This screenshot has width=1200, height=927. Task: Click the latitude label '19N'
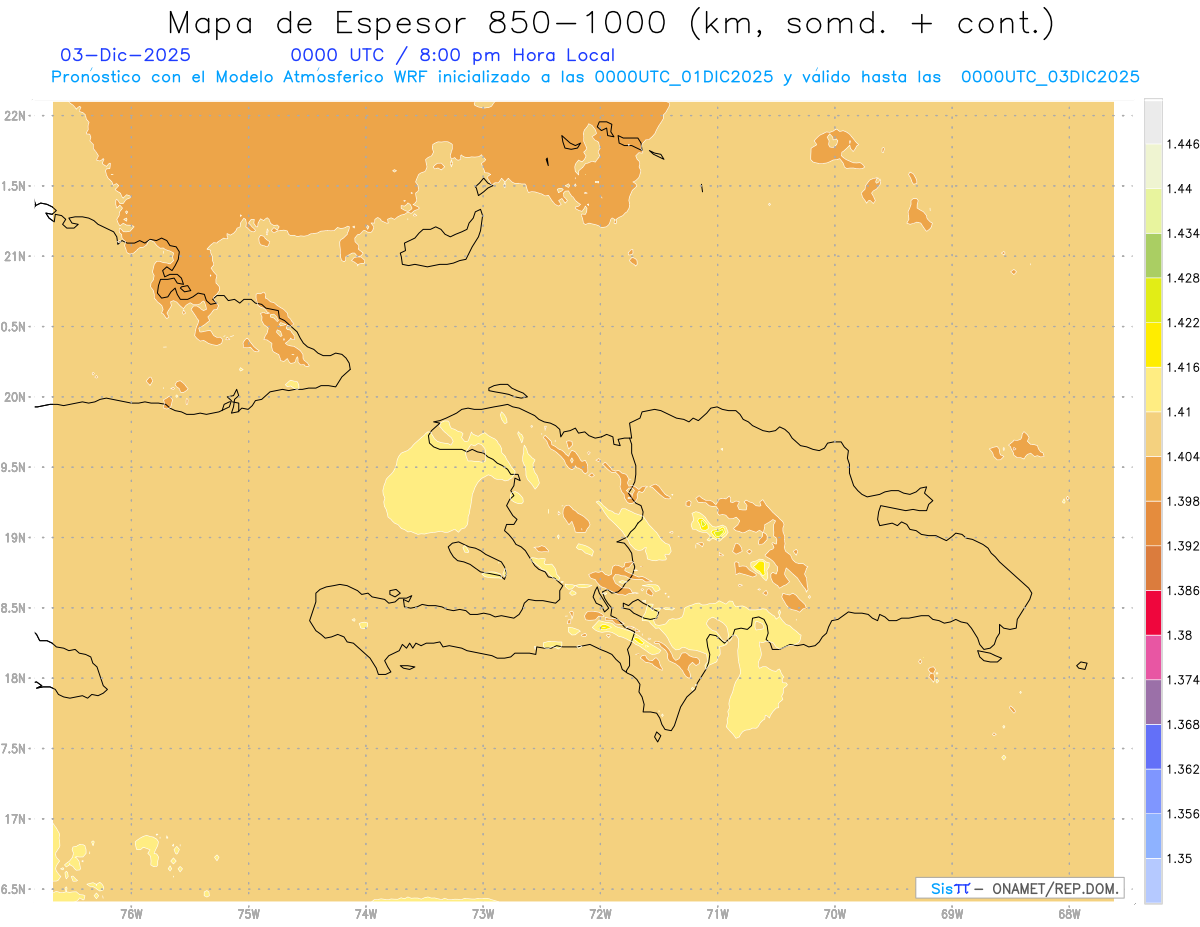tap(16, 538)
